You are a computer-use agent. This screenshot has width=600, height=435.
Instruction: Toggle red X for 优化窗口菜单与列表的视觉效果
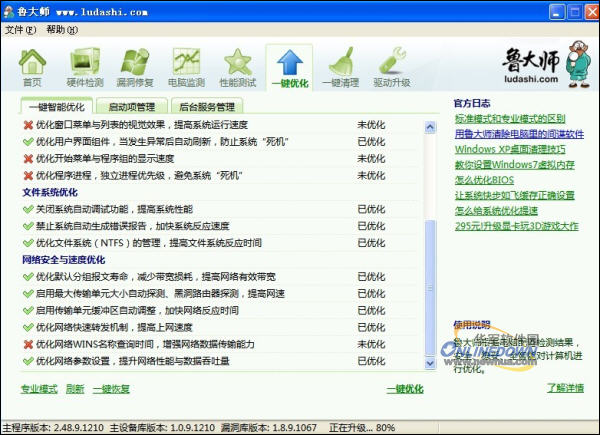tap(28, 125)
